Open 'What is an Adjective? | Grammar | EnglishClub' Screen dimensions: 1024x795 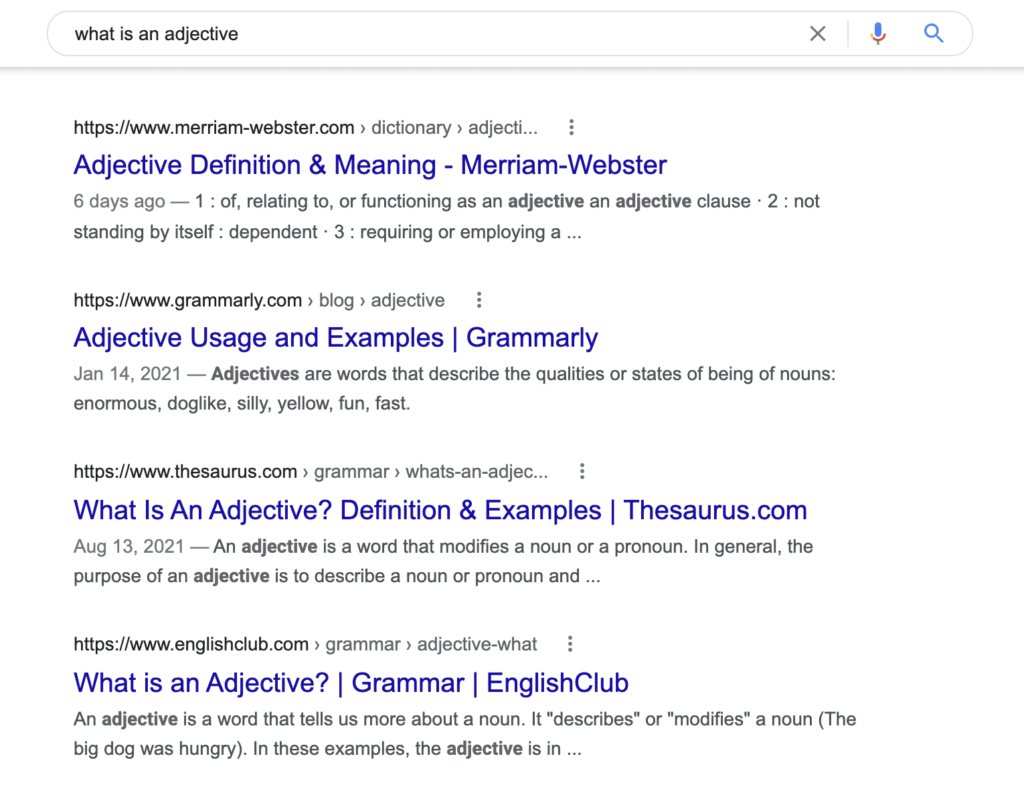coord(350,682)
